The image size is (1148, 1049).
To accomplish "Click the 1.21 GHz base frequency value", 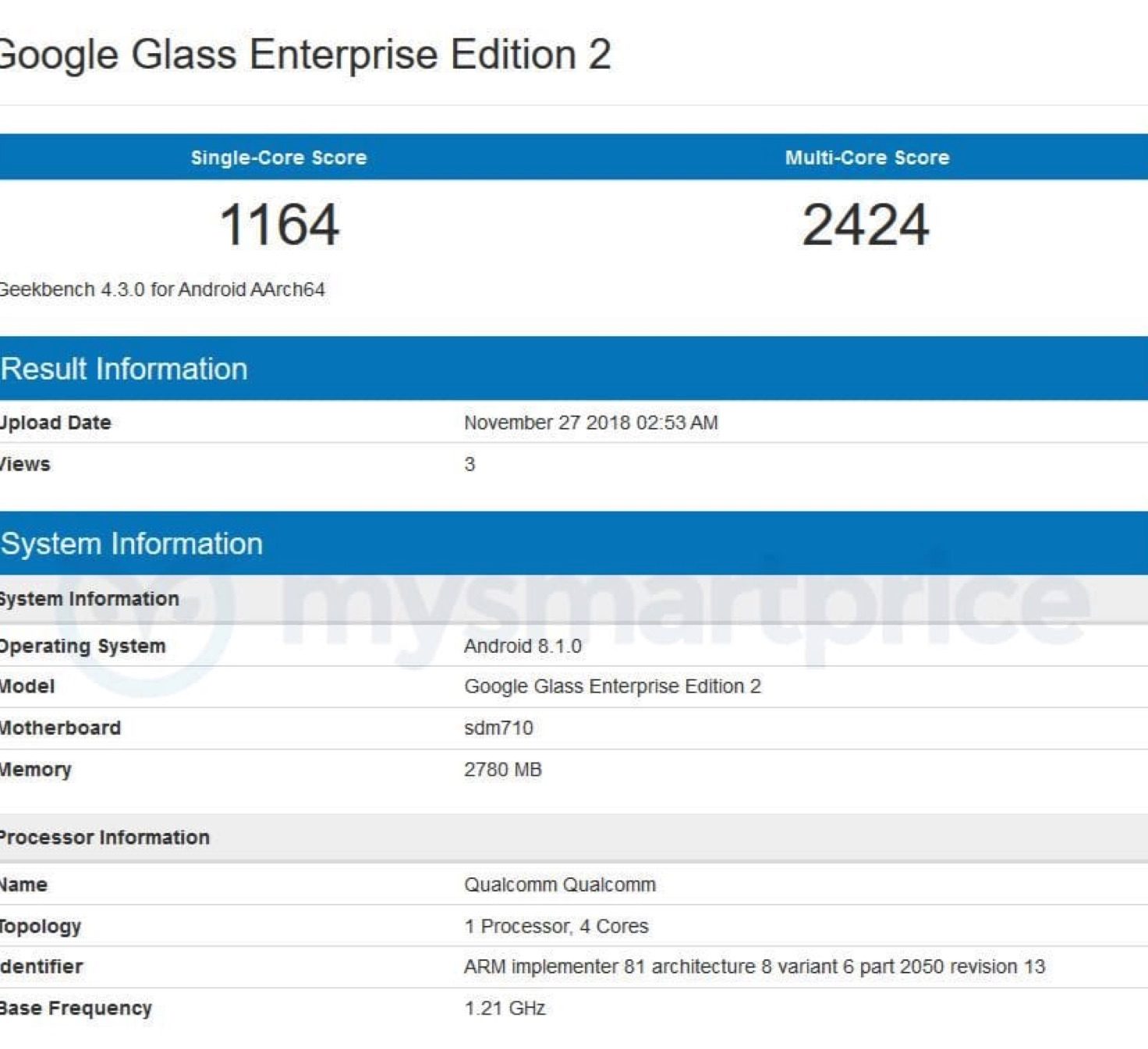I will click(505, 1008).
